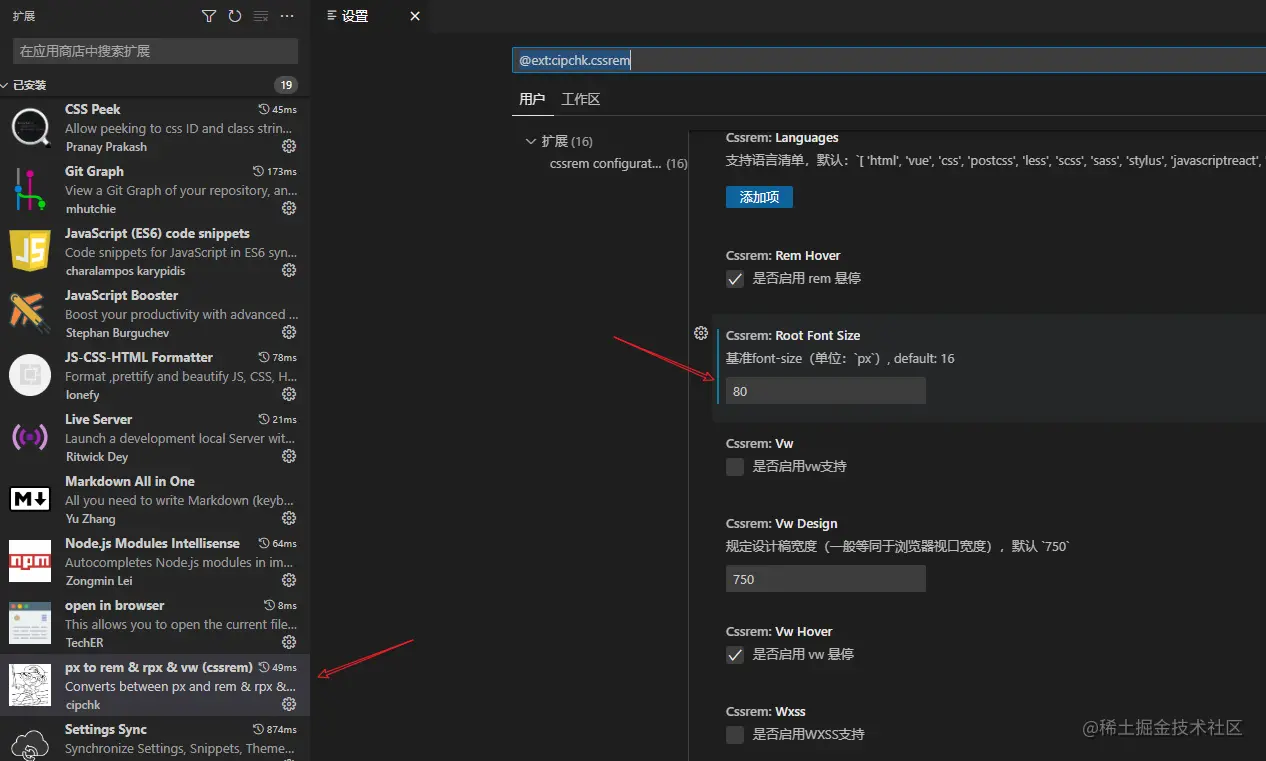This screenshot has height=761, width=1266.
Task: Focus the extension marketplace search field
Action: (155, 51)
